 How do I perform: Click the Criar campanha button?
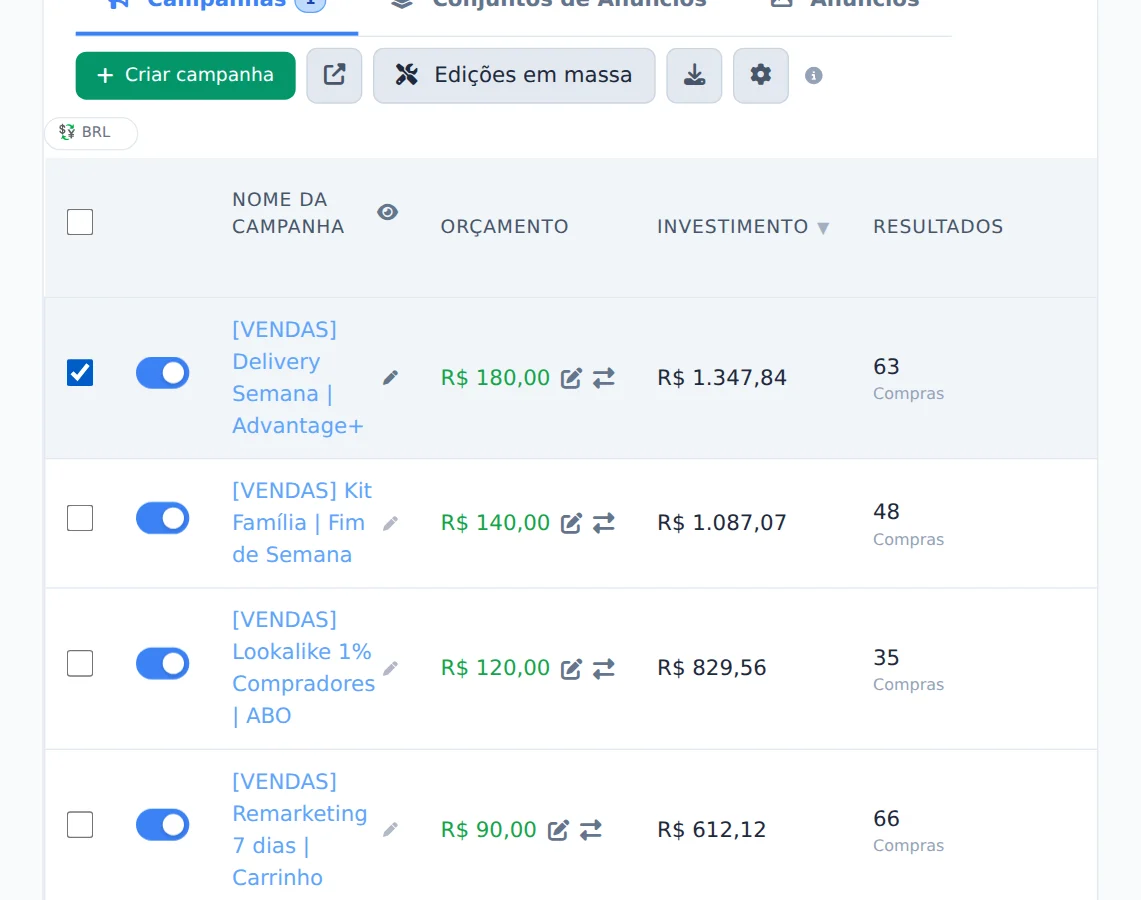point(186,75)
